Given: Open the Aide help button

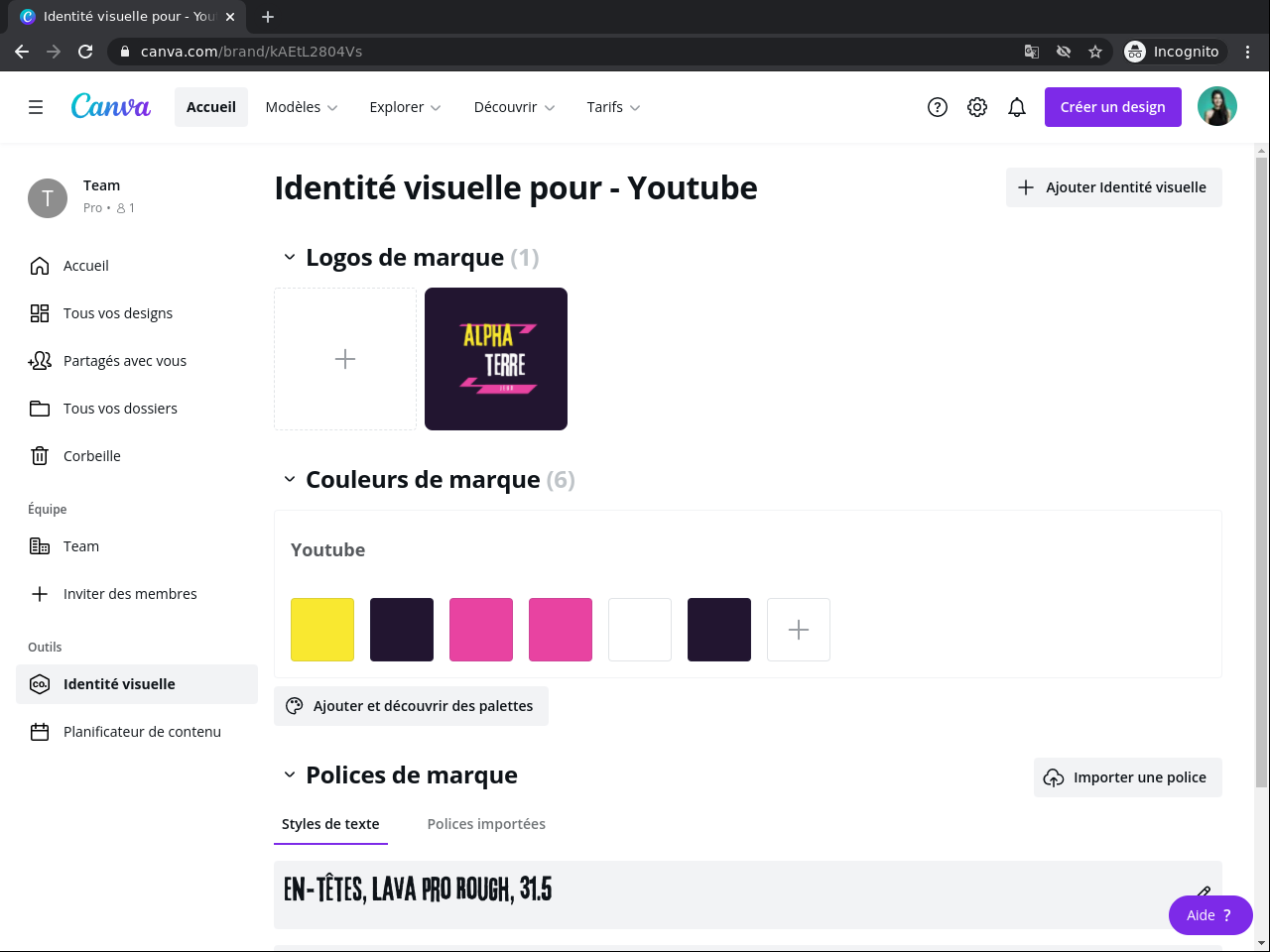Looking at the screenshot, I should point(1210,915).
